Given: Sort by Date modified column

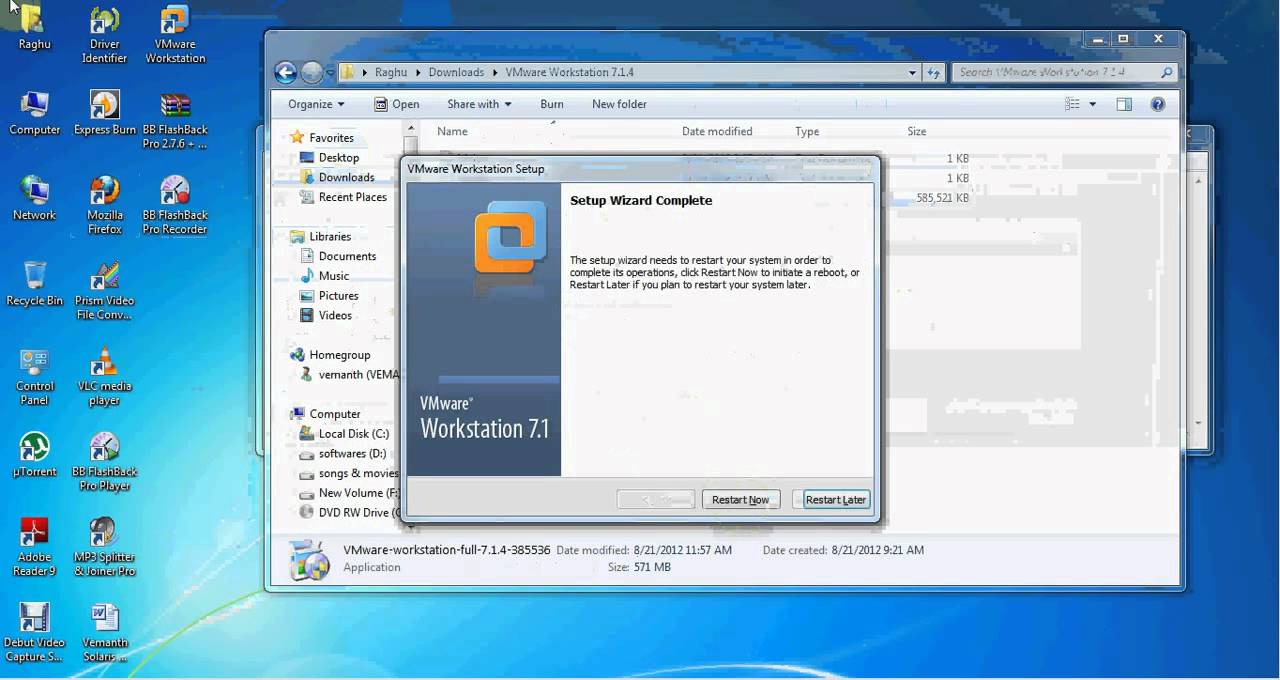Looking at the screenshot, I should tap(717, 131).
